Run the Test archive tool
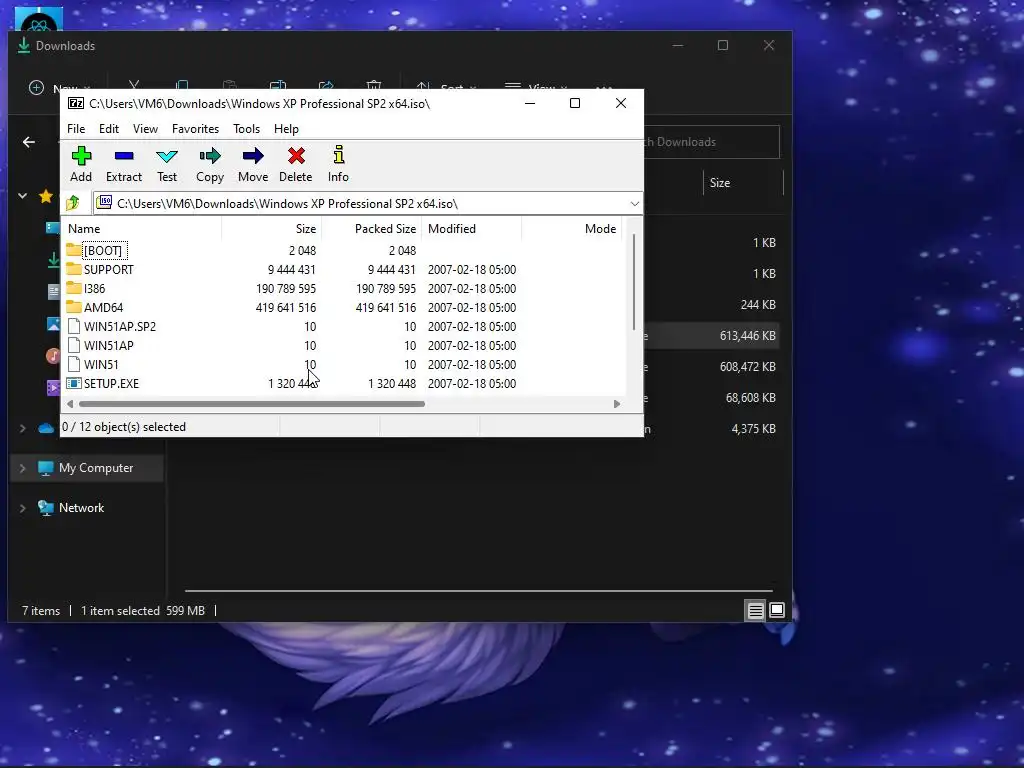 [x=167, y=164]
